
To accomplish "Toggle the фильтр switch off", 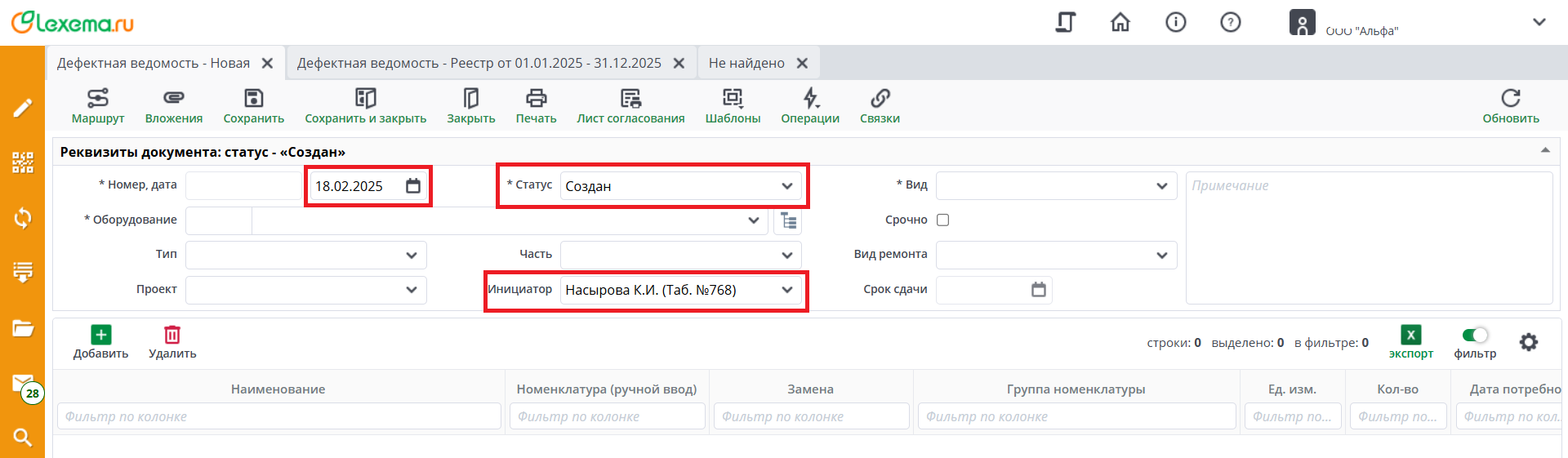I will coord(1475,336).
